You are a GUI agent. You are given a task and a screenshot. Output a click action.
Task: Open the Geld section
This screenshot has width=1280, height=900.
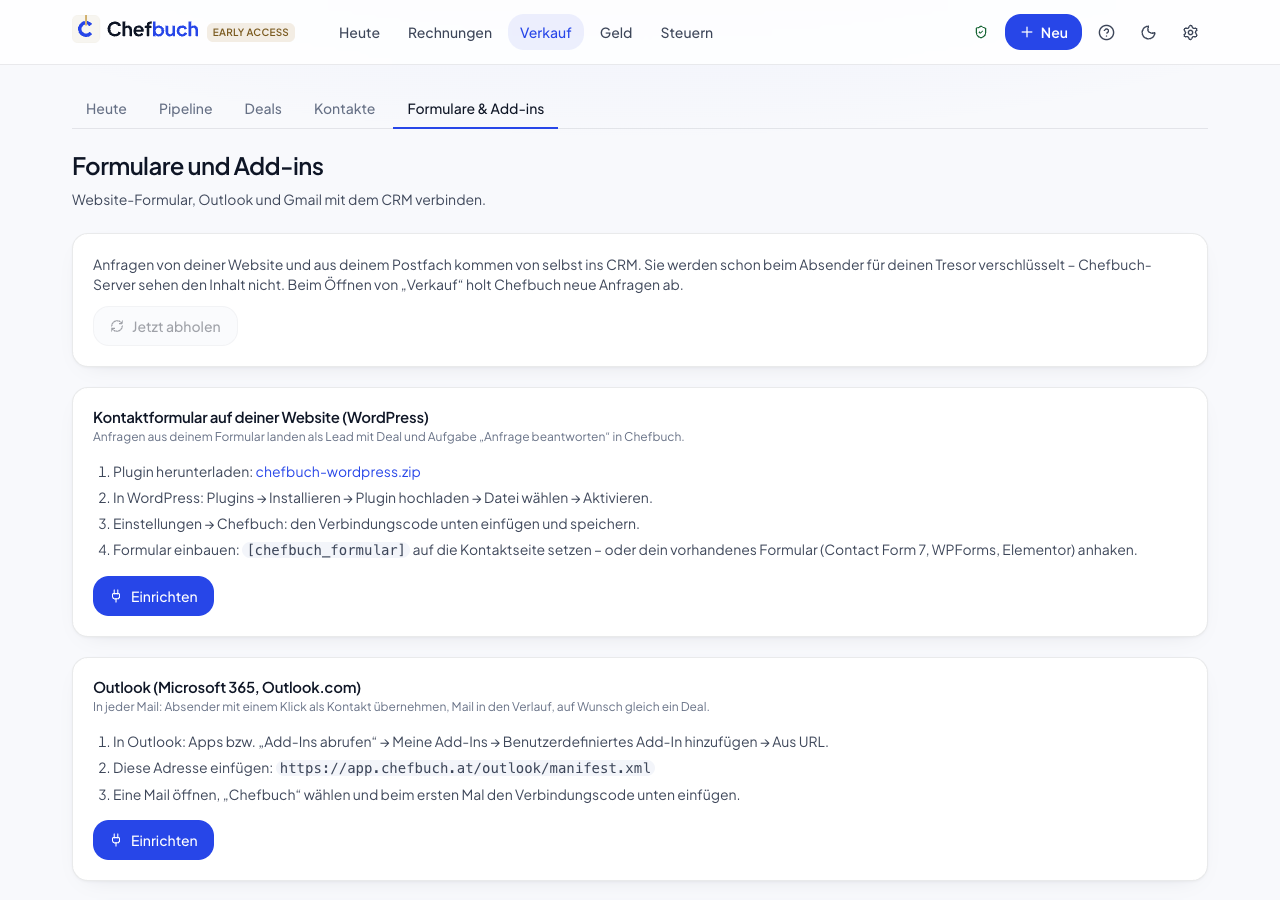[x=616, y=32]
